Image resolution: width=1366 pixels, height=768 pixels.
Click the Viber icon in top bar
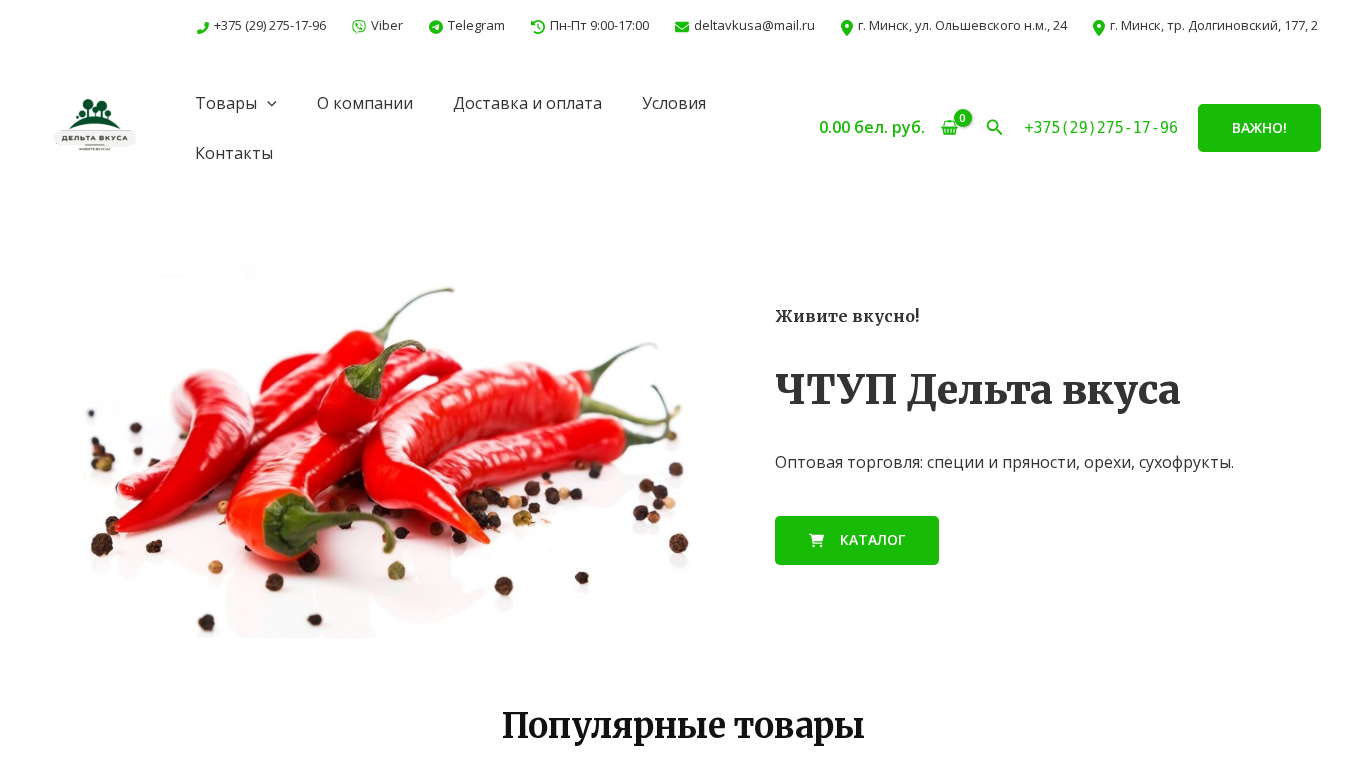coord(359,27)
